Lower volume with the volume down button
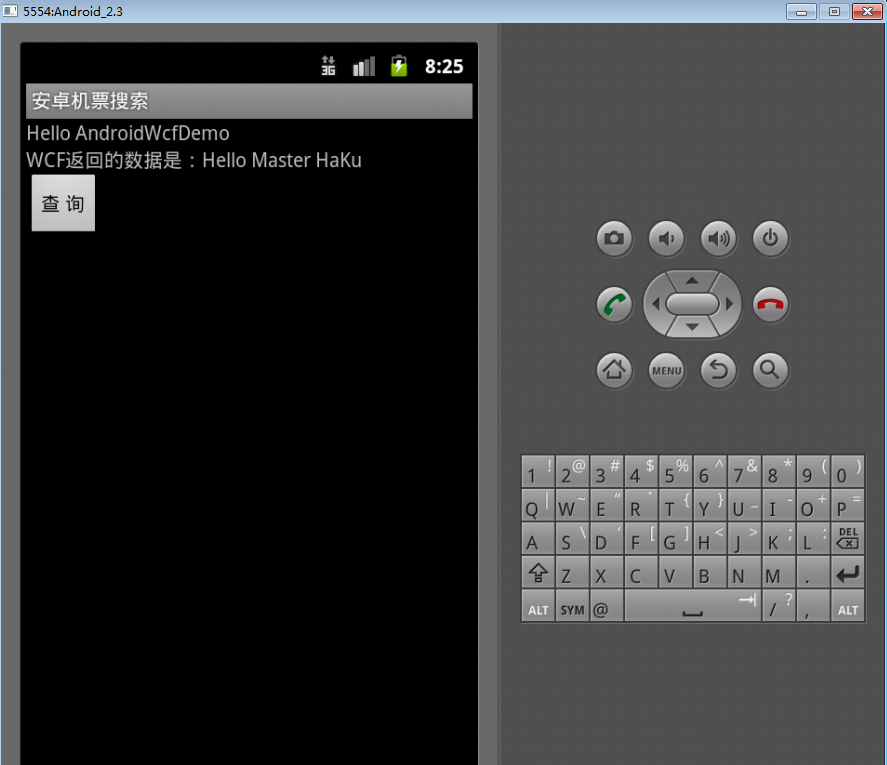Image resolution: width=887 pixels, height=765 pixels. click(x=666, y=238)
